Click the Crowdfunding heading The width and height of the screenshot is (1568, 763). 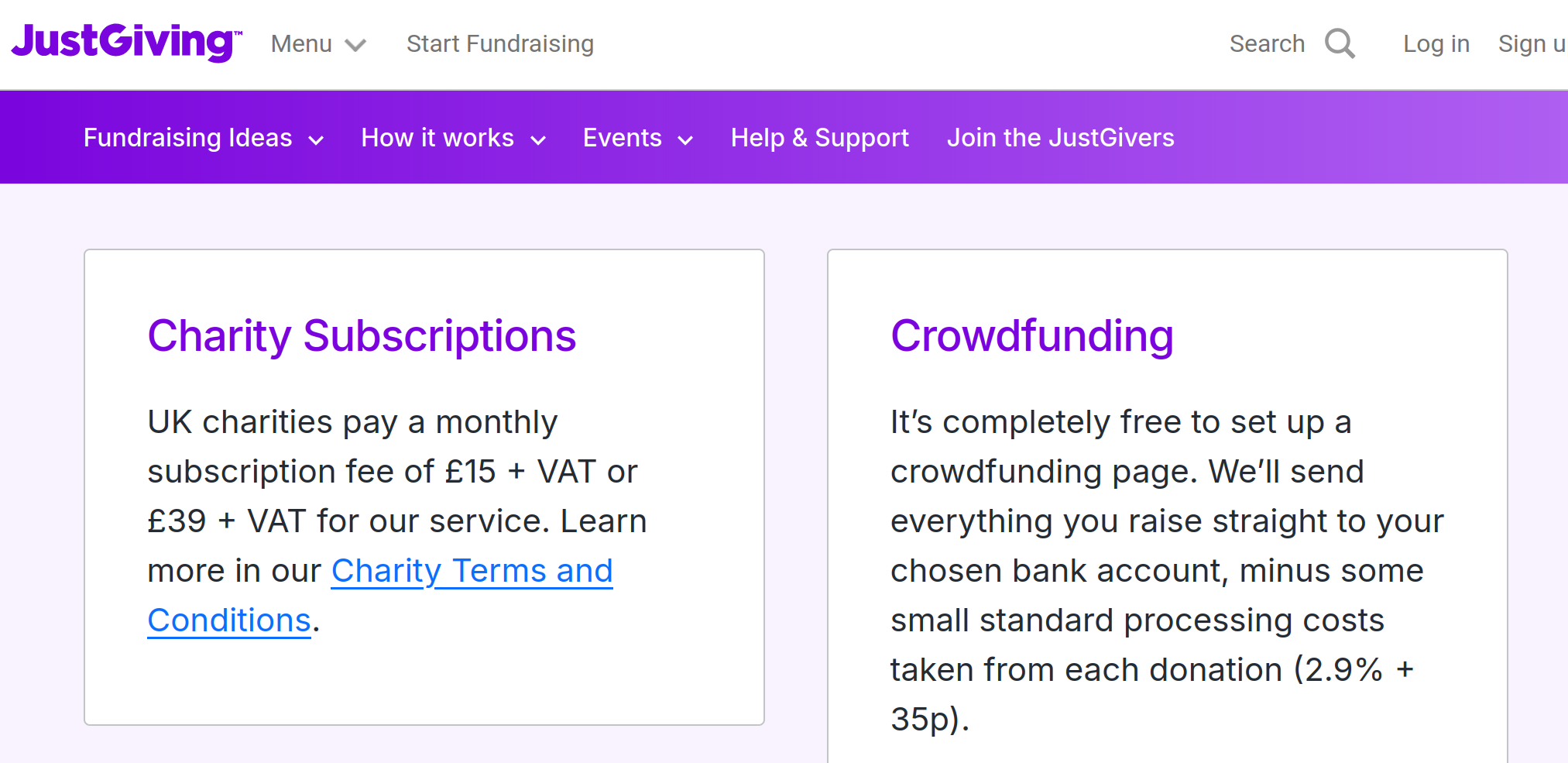[x=1032, y=335]
